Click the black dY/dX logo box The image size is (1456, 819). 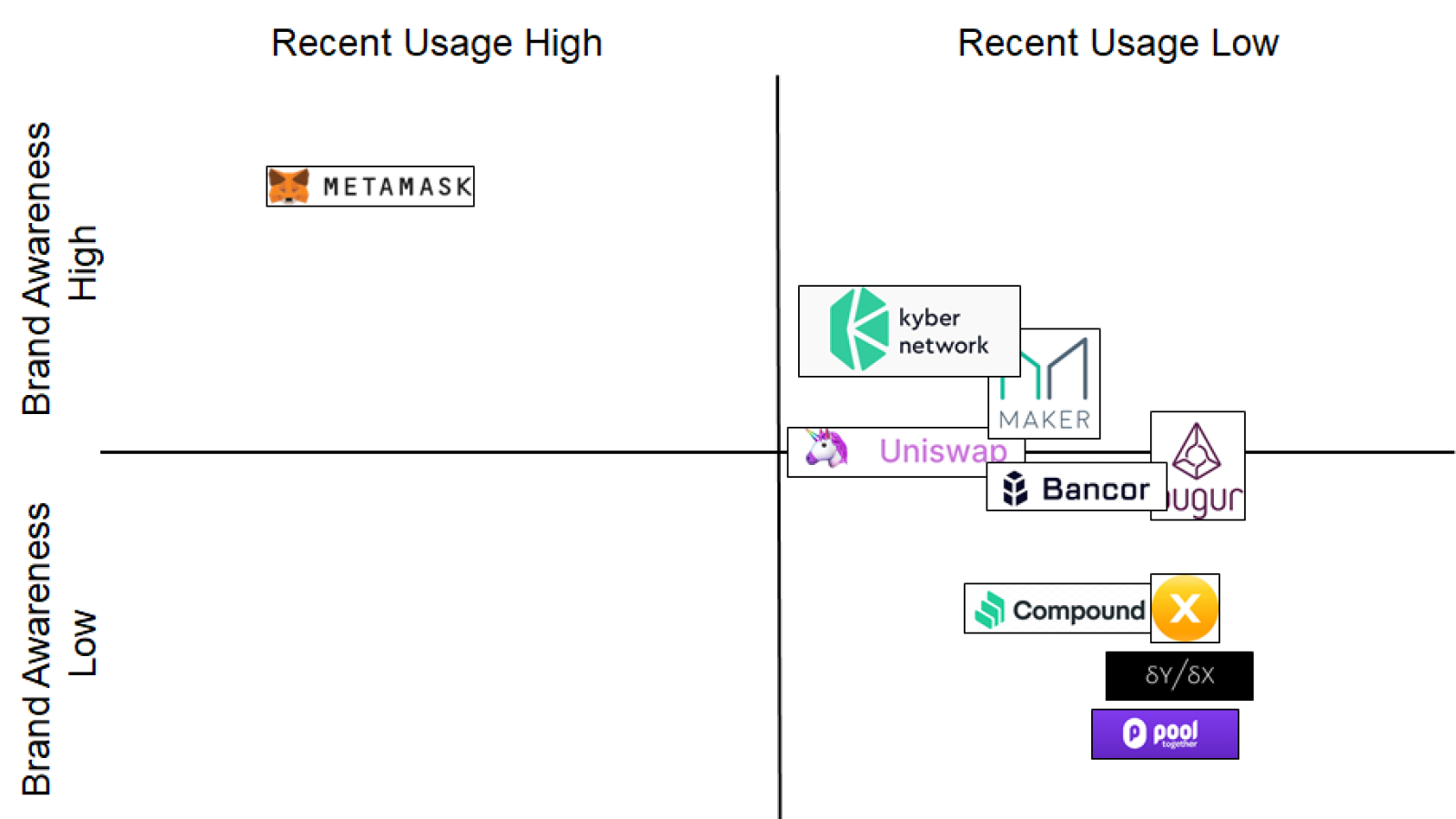[1179, 675]
